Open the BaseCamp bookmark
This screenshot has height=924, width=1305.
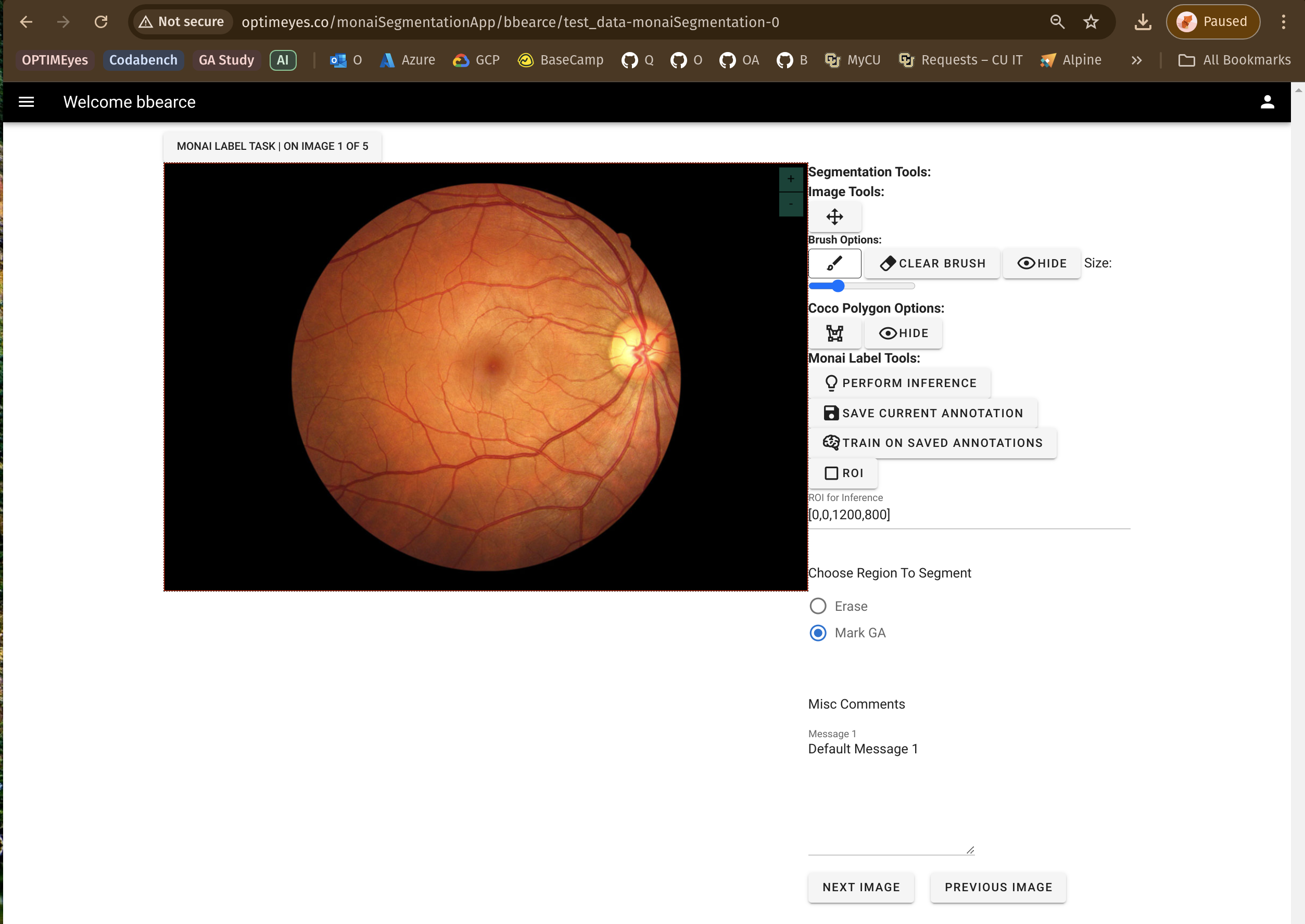click(x=561, y=60)
